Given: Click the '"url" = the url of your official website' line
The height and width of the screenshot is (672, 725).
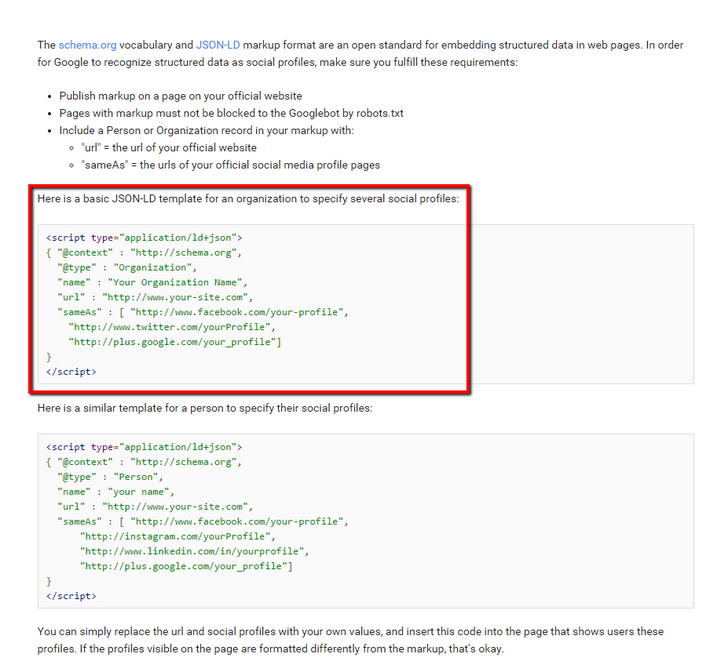Looking at the screenshot, I should coord(169,148).
